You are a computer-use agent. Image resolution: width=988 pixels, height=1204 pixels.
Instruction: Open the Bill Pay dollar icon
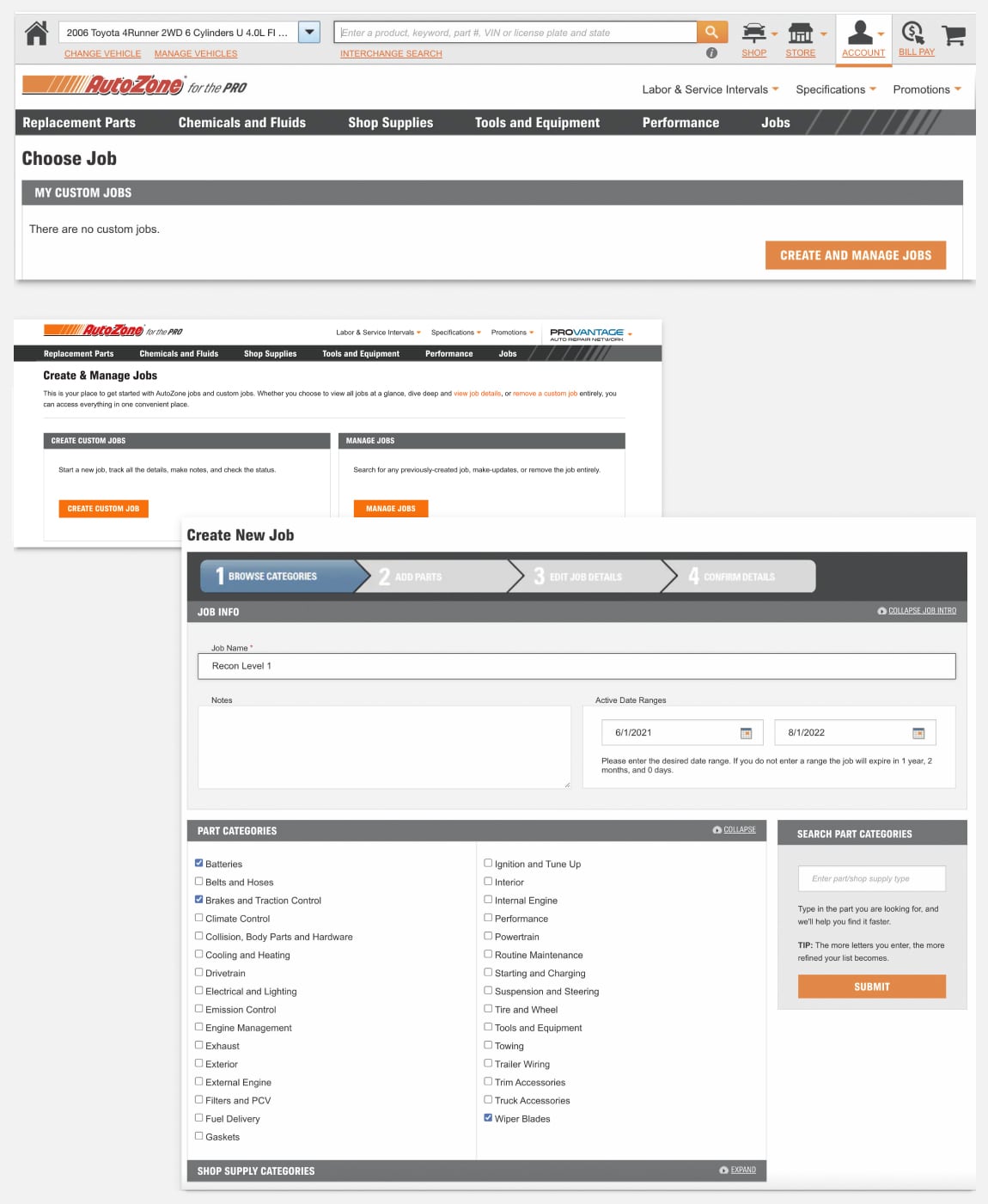912,33
